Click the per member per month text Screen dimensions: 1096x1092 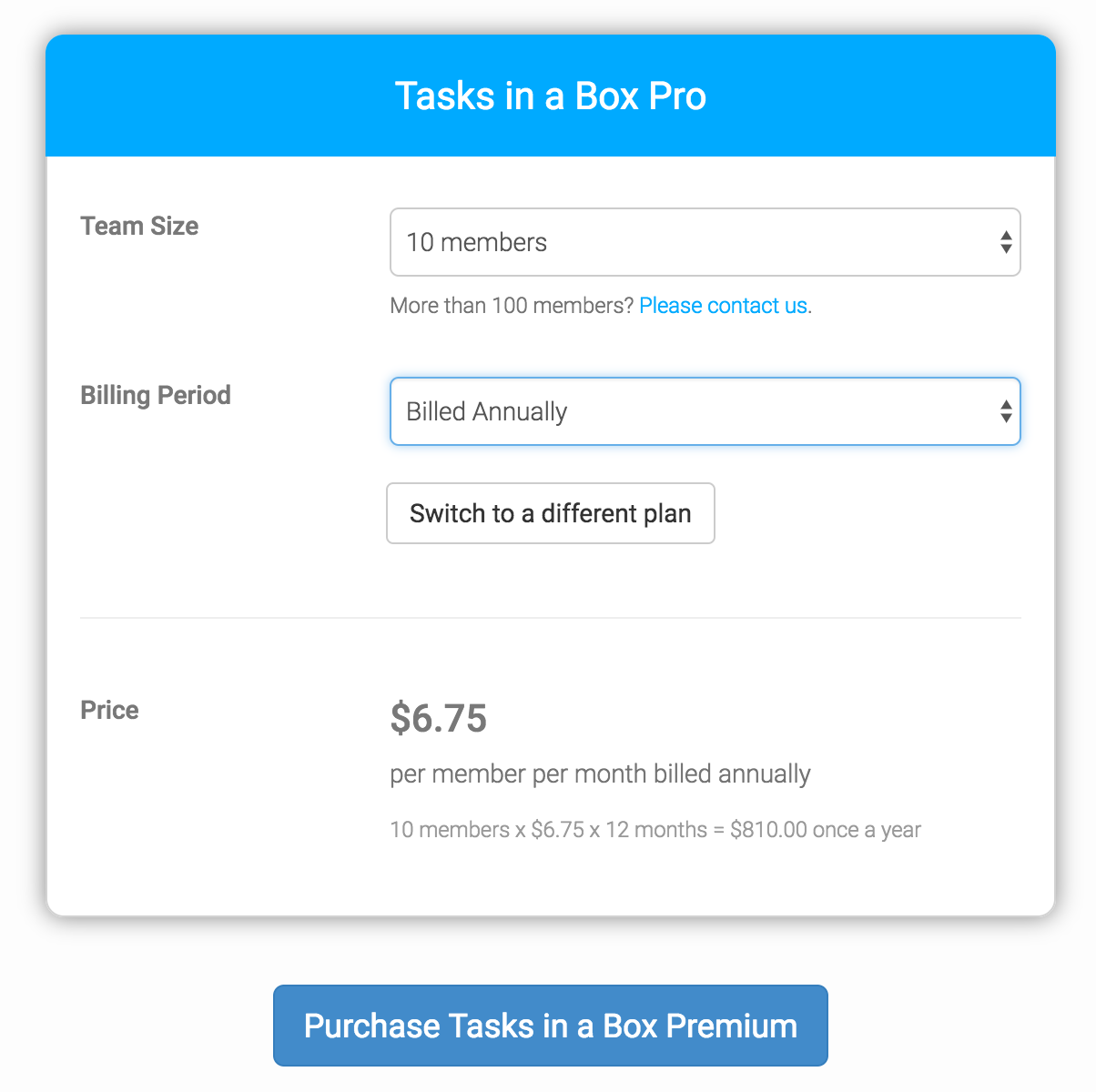click(x=600, y=774)
